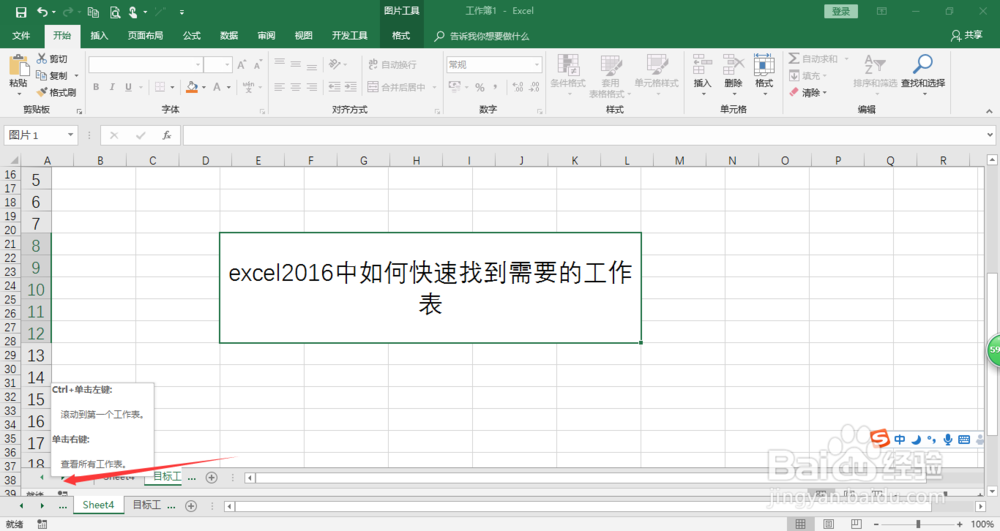Viewport: 1000px width, 531px height.
Task: Apply fill color bucket
Action: 192,87
